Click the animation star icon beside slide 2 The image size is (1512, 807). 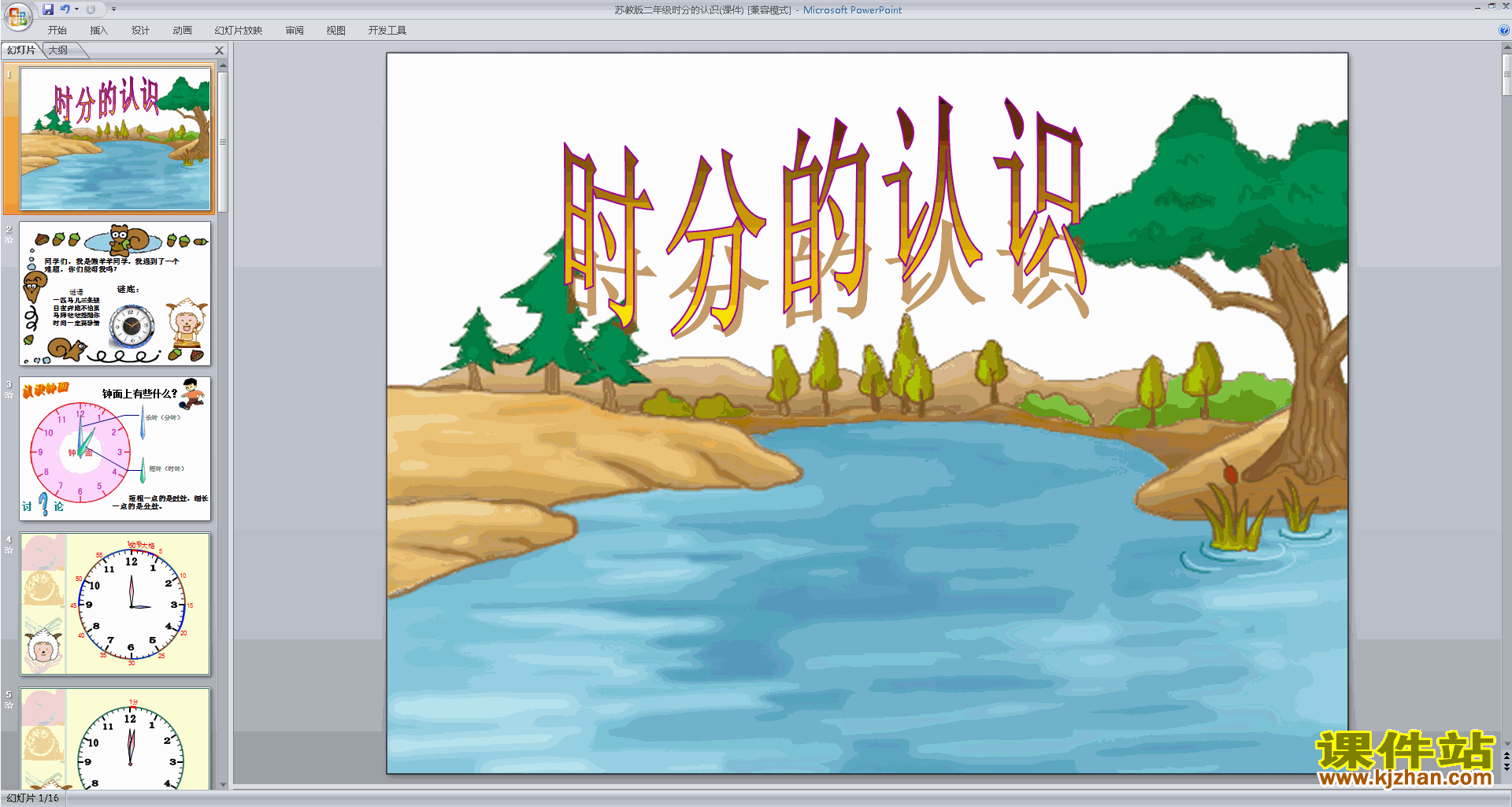[x=9, y=239]
